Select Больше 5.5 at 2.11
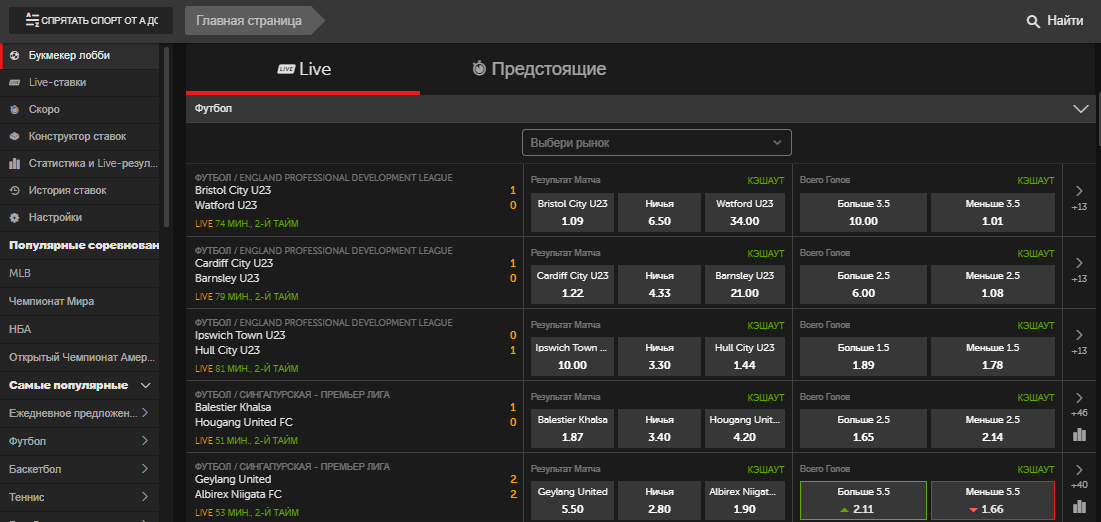This screenshot has height=522, width=1101. pyautogui.click(x=863, y=500)
